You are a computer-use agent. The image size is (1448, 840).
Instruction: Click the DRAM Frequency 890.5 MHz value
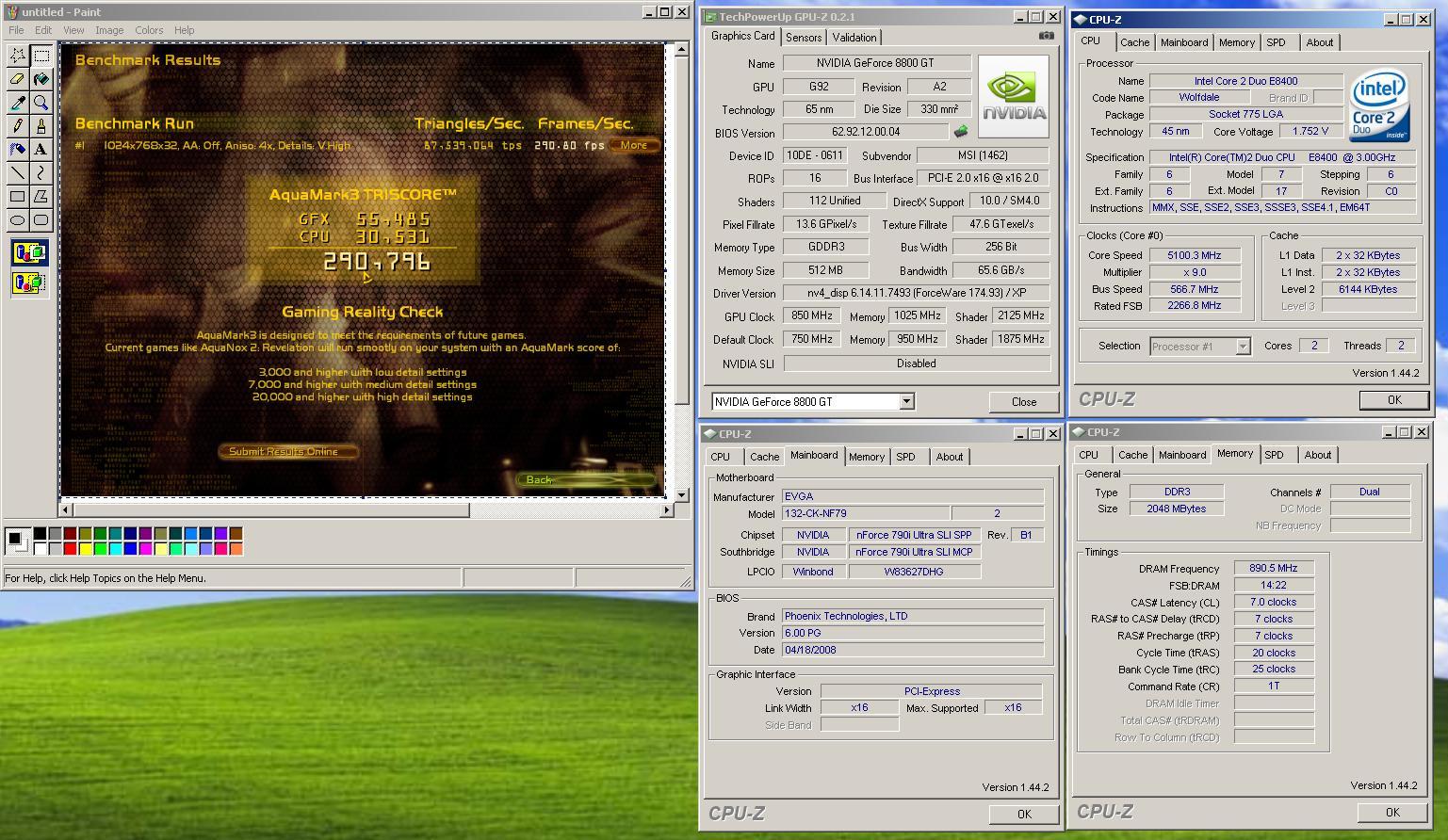tap(1274, 568)
